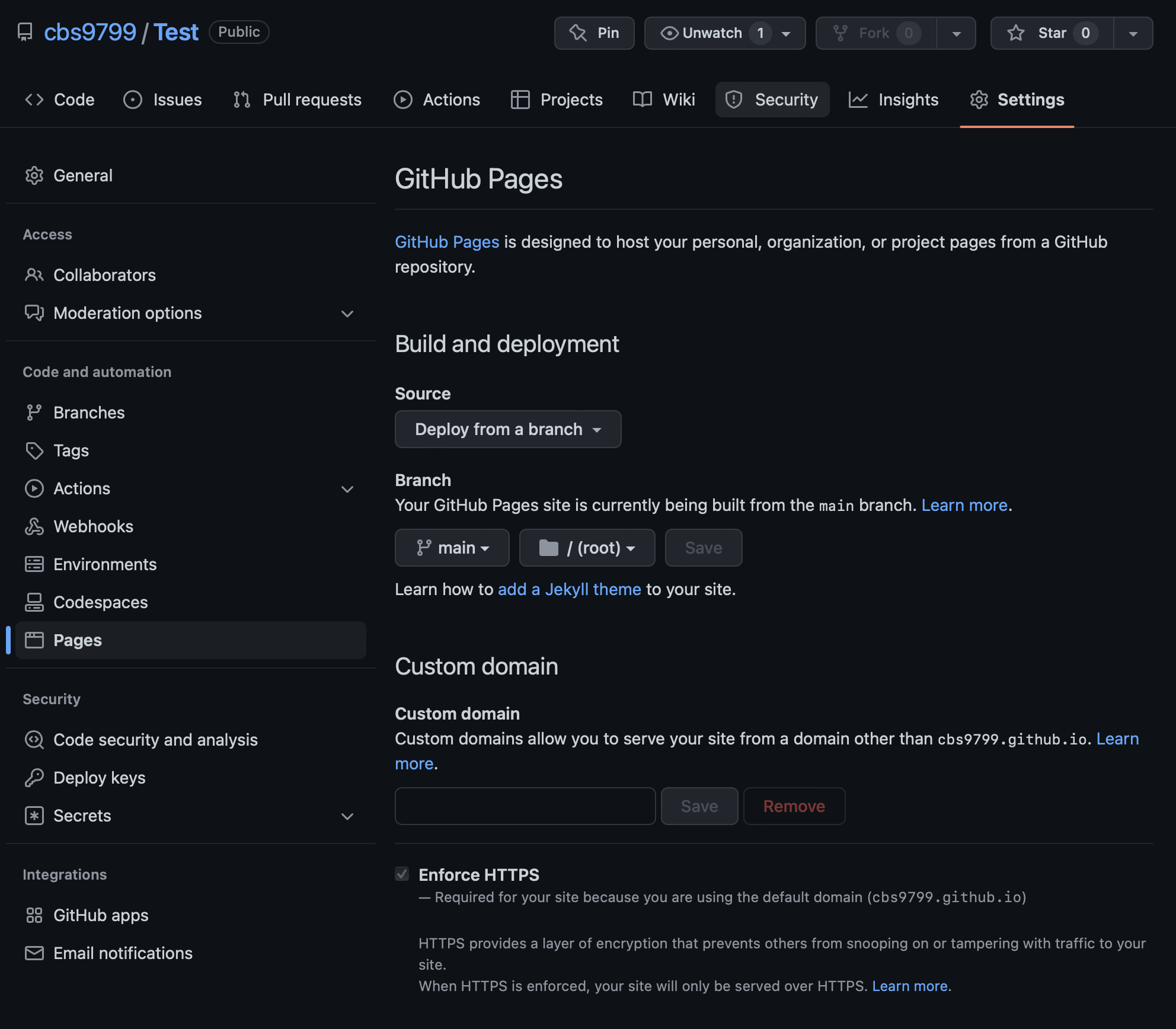
Task: Click the Codespaces icon in sidebar
Action: click(34, 602)
